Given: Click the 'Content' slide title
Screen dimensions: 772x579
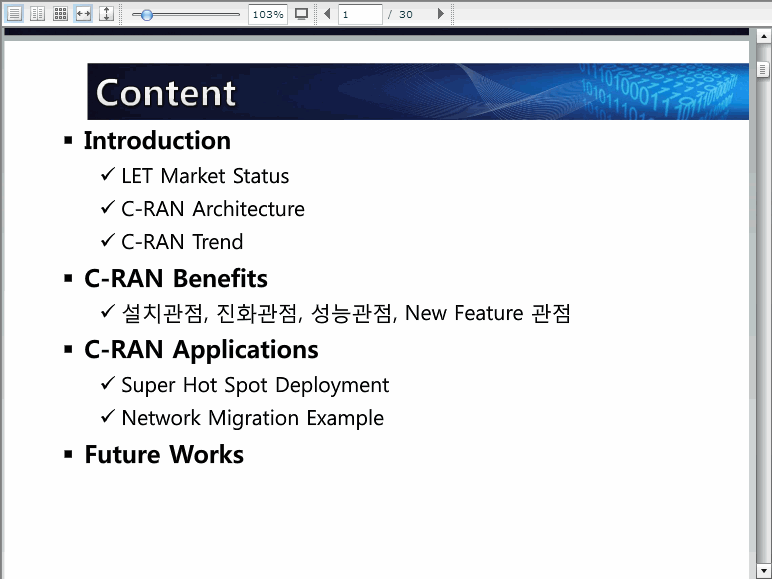Looking at the screenshot, I should pyautogui.click(x=166, y=93).
